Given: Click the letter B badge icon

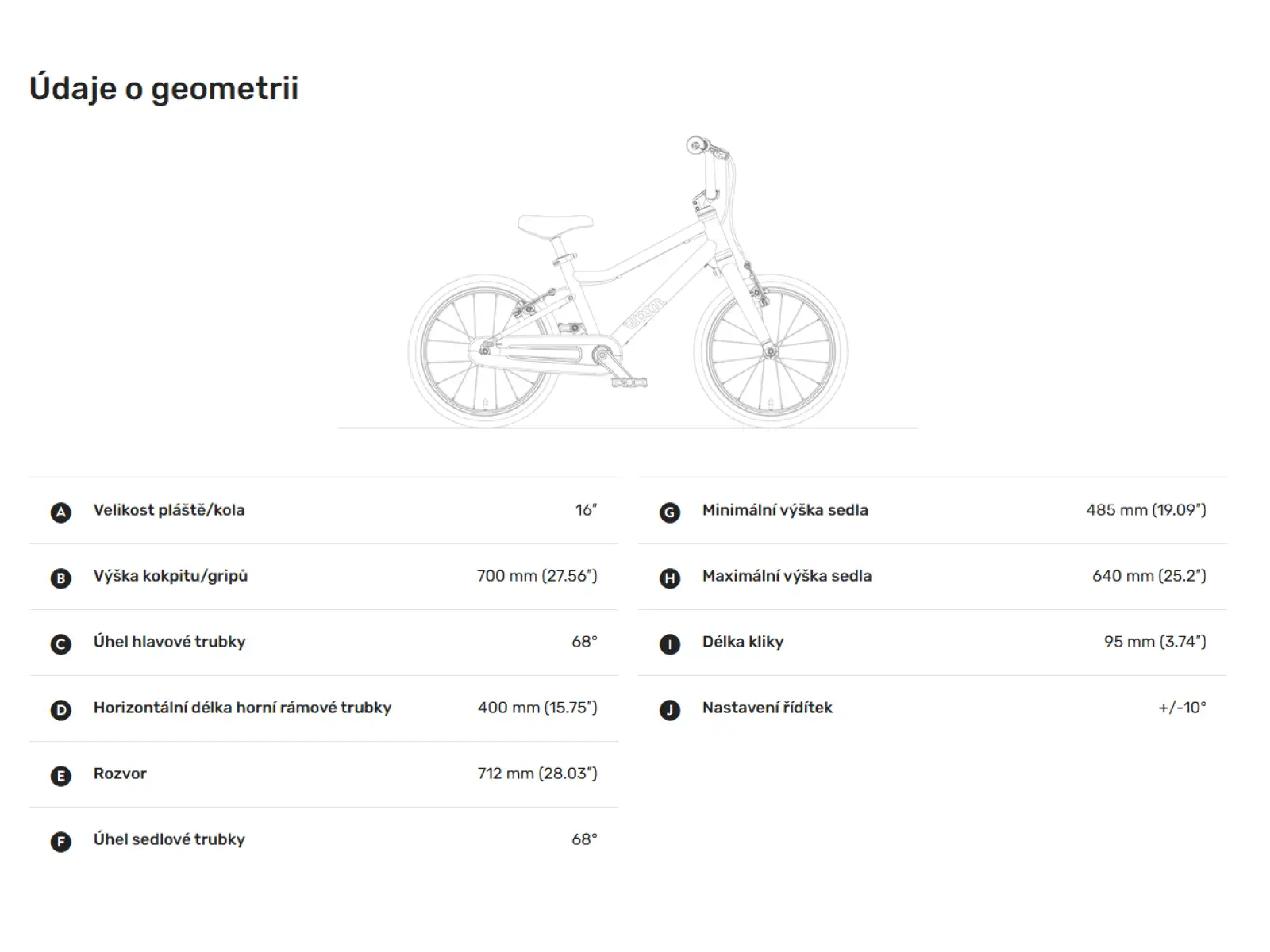Looking at the screenshot, I should (x=61, y=578).
